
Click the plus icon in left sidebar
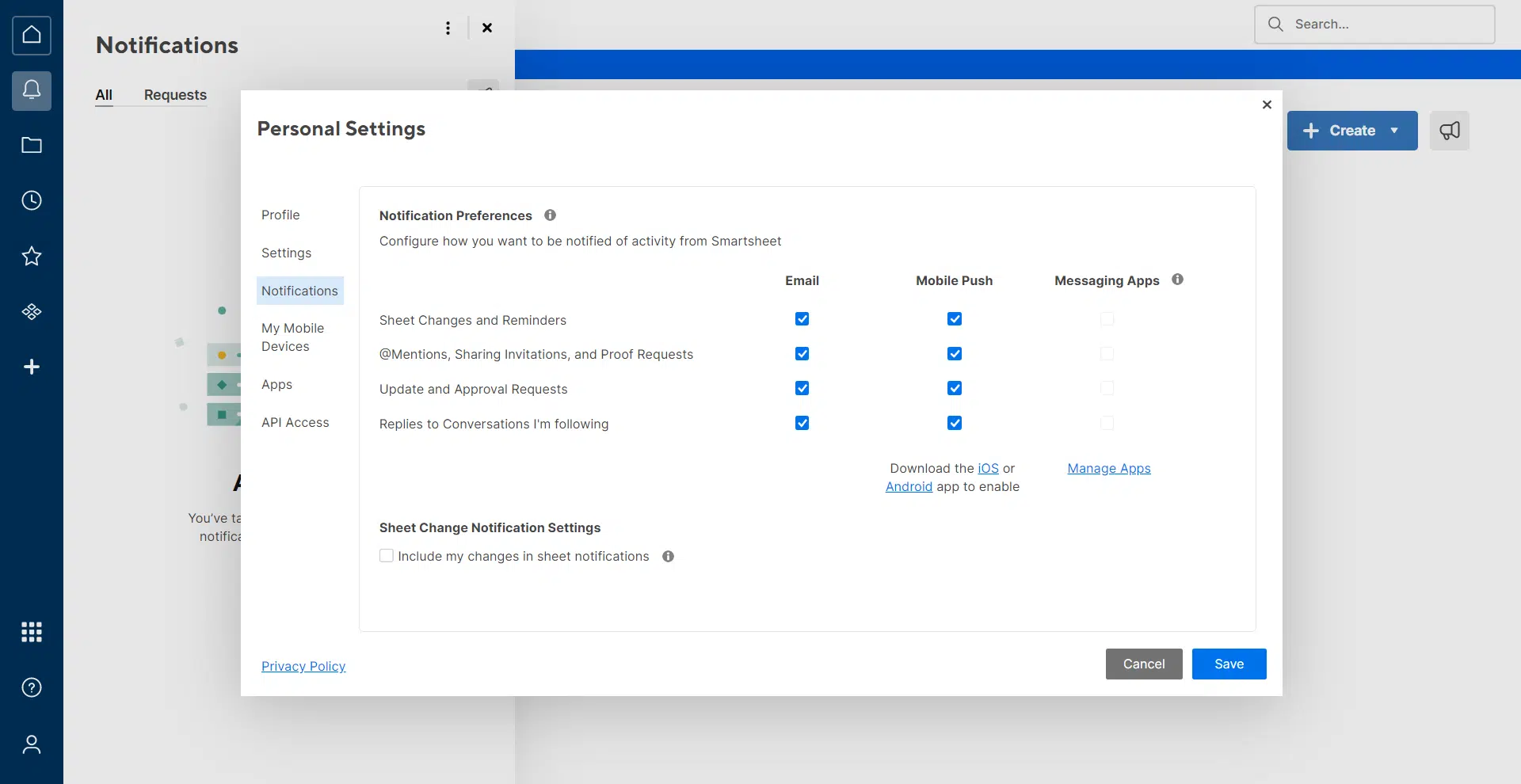point(32,367)
